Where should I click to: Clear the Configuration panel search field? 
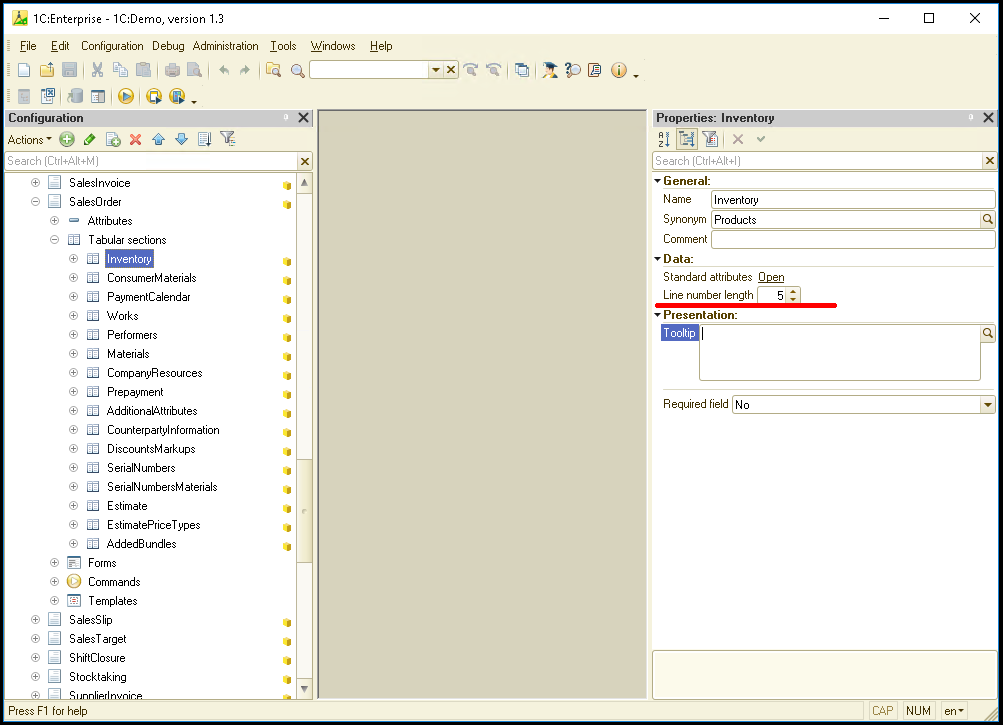tap(305, 161)
